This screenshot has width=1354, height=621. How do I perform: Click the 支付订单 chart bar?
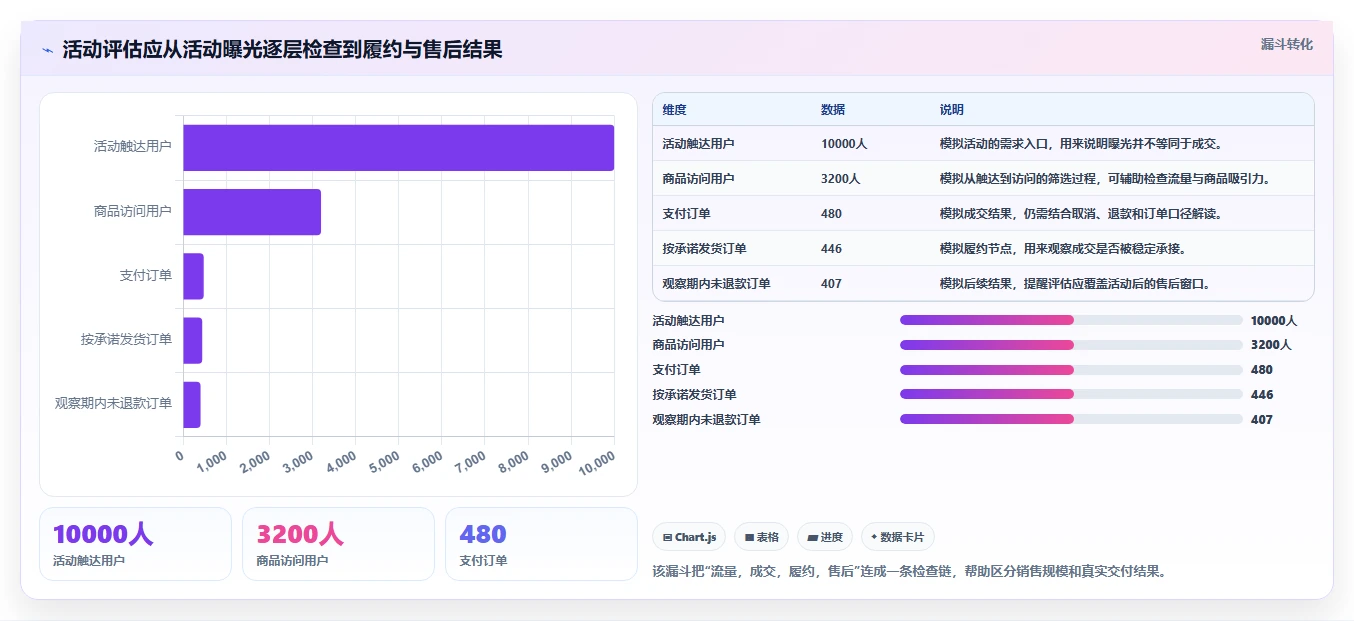pyautogui.click(x=193, y=276)
